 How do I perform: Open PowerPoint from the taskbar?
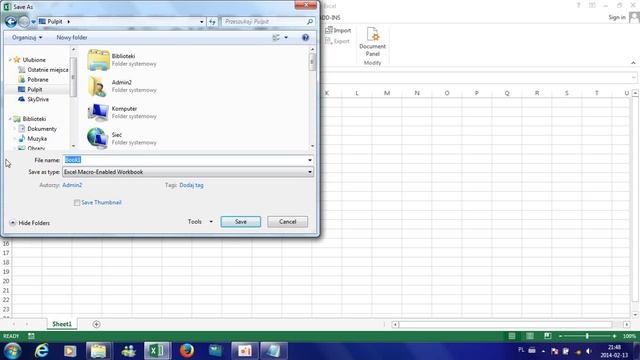point(245,351)
